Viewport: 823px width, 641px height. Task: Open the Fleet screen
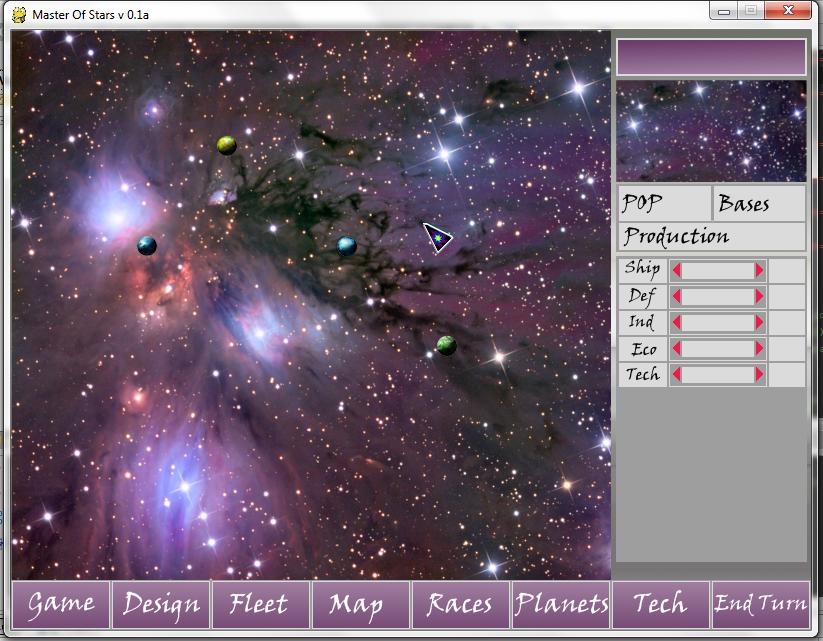coord(260,604)
